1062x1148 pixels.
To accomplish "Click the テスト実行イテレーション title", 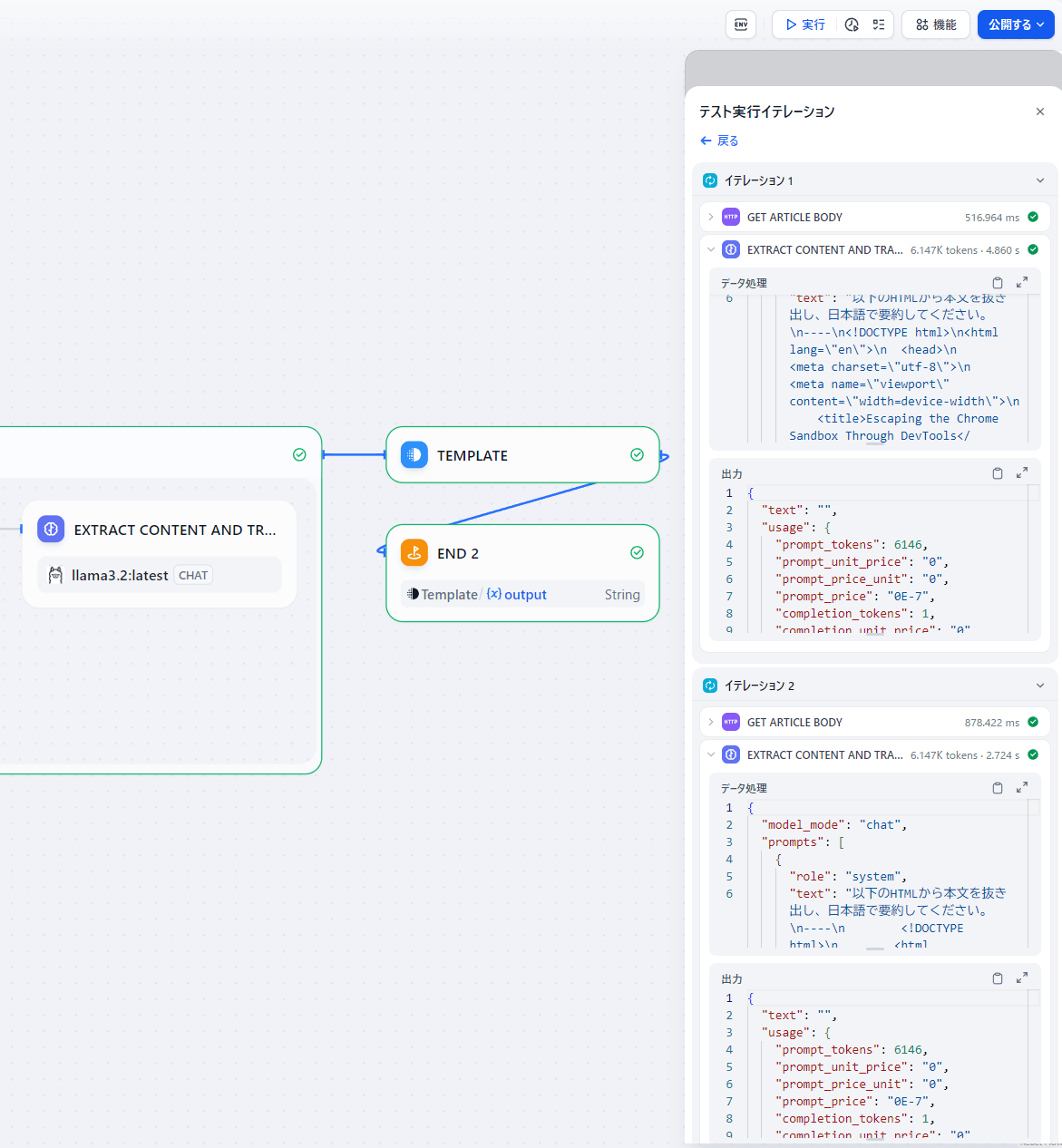I will pos(766,112).
